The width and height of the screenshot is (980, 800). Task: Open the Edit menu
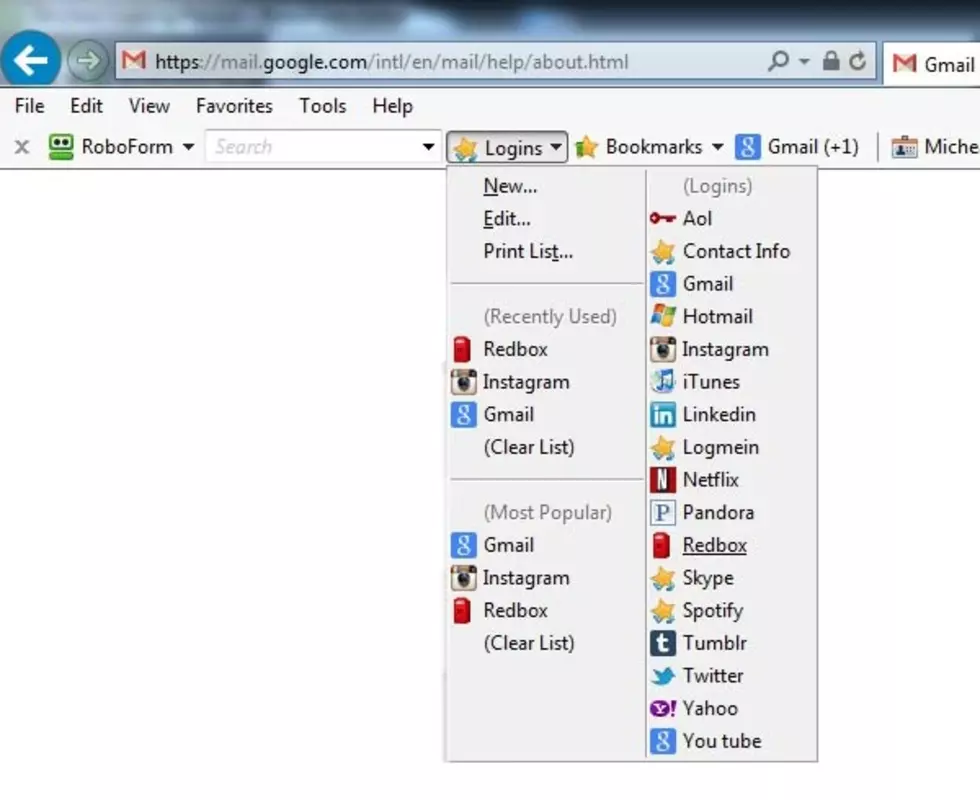(86, 106)
